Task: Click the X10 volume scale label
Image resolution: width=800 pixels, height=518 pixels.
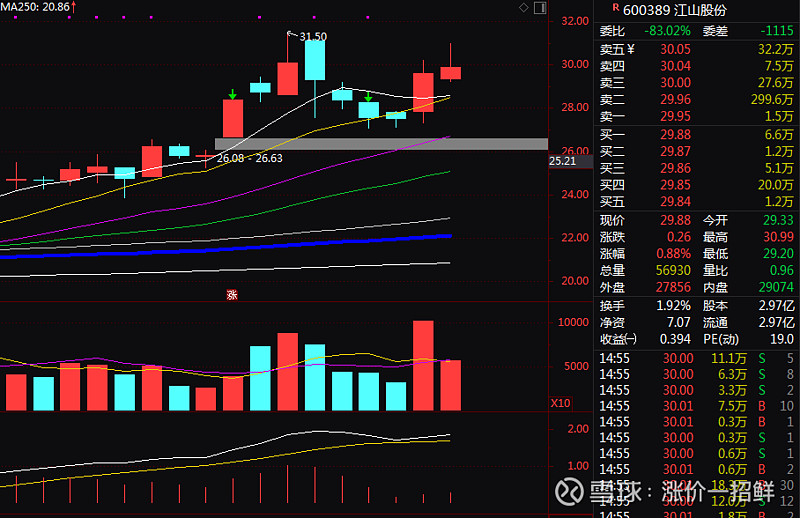Action: pyautogui.click(x=560, y=403)
